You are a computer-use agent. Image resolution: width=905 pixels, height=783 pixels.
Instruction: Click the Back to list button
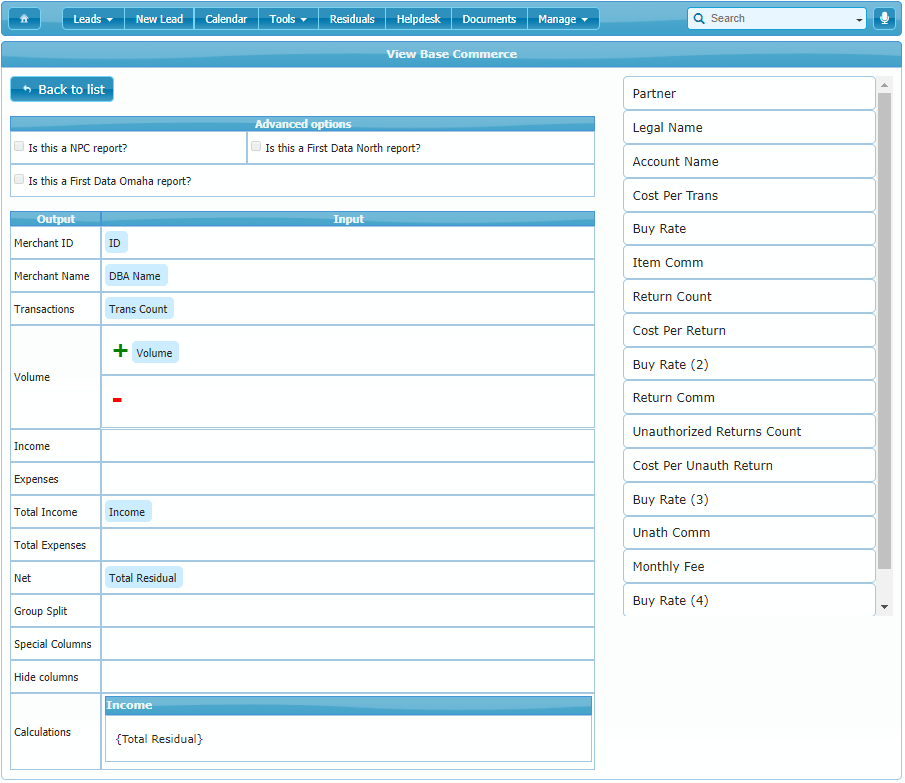tap(62, 89)
